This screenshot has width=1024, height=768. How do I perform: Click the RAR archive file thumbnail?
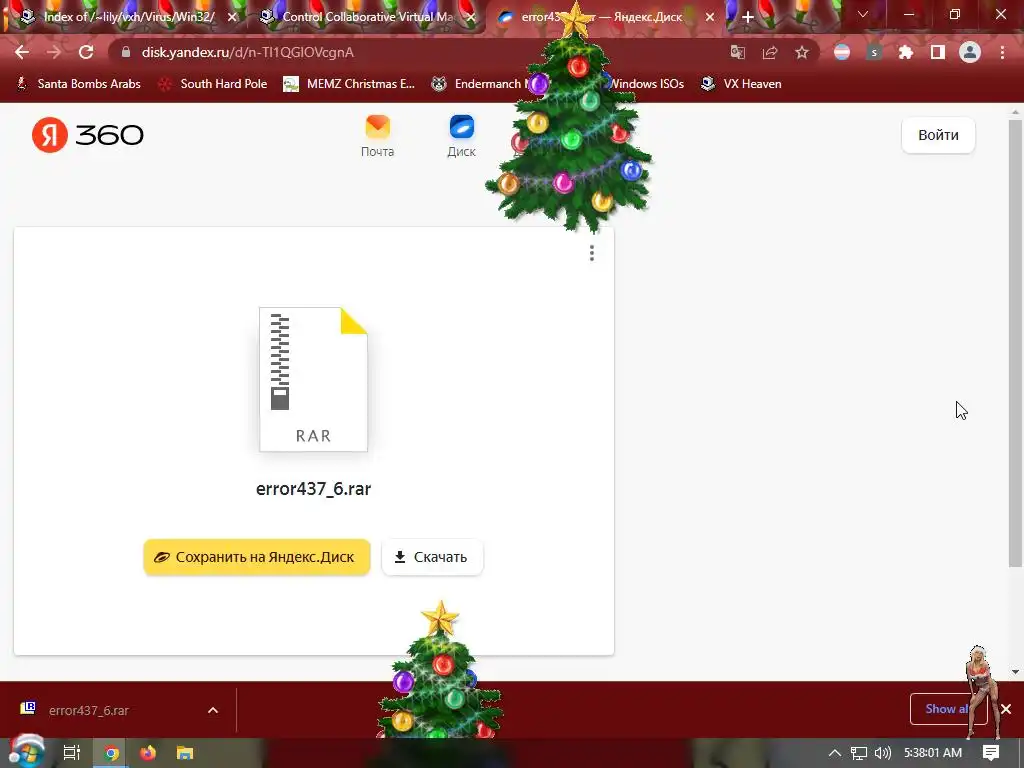pos(313,379)
